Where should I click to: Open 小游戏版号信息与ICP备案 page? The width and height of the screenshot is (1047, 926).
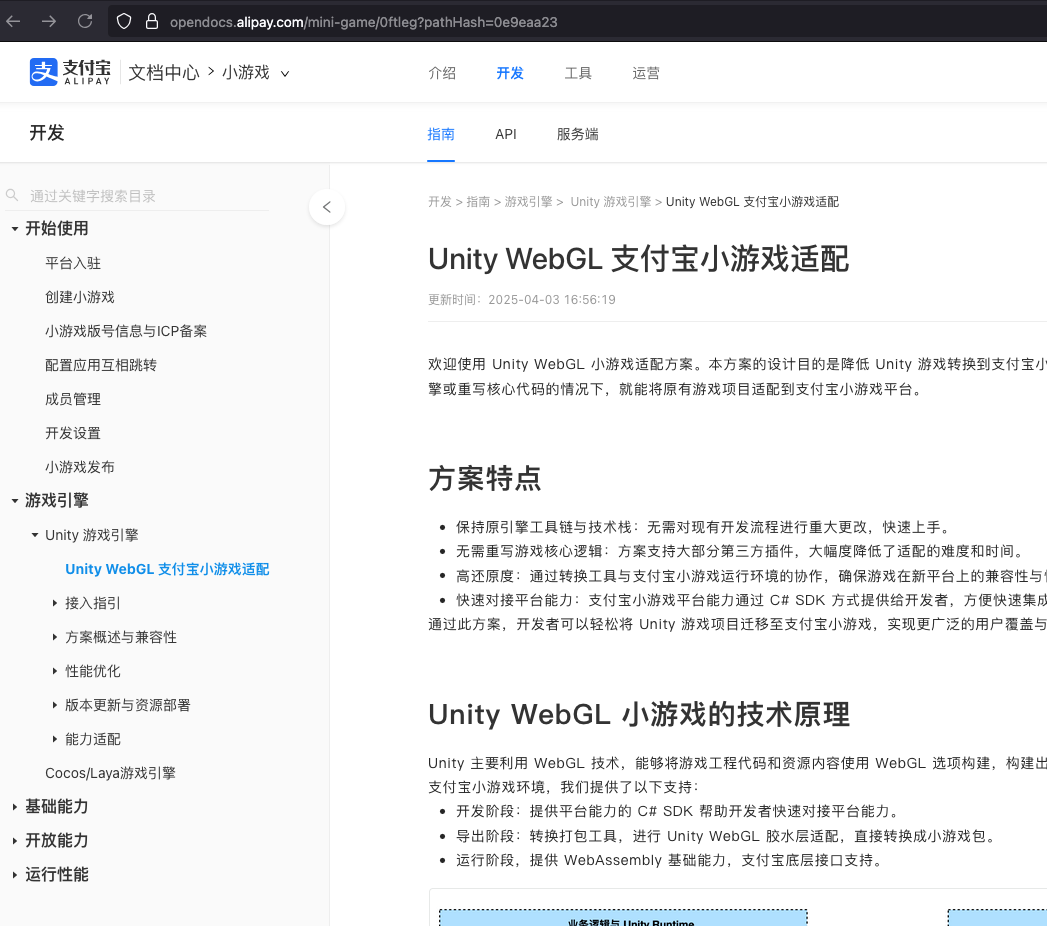tap(126, 331)
